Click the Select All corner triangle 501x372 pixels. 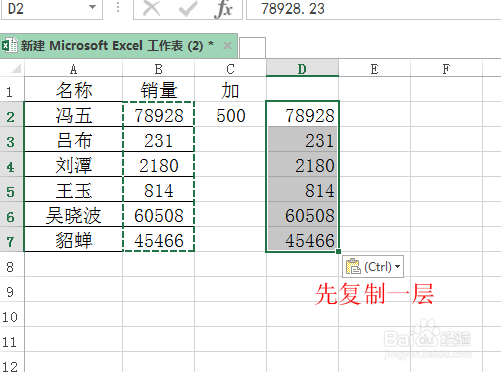[16, 68]
